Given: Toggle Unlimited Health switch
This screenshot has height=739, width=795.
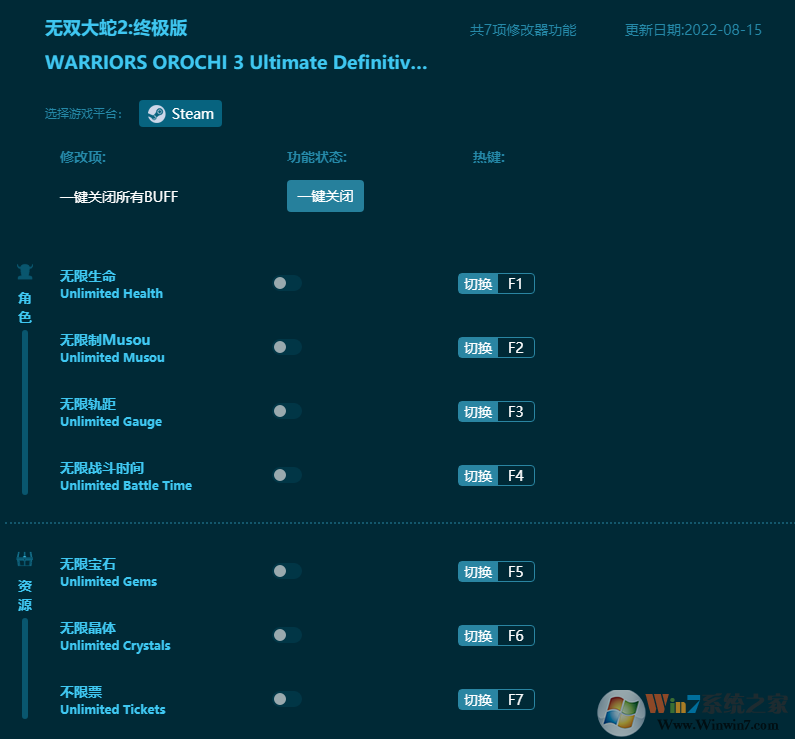Looking at the screenshot, I should (287, 283).
